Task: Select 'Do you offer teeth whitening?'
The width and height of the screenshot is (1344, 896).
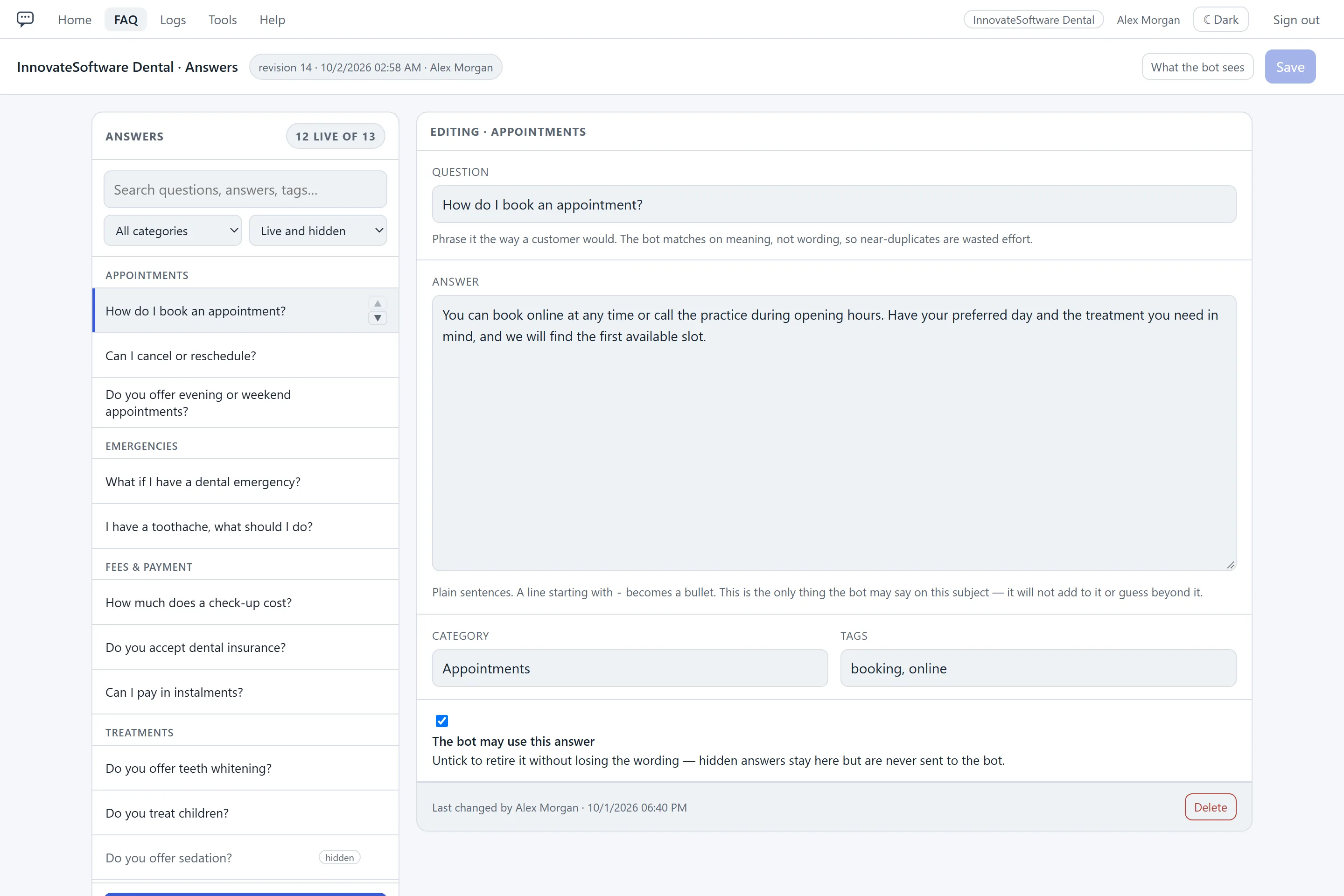Action: coord(245,768)
